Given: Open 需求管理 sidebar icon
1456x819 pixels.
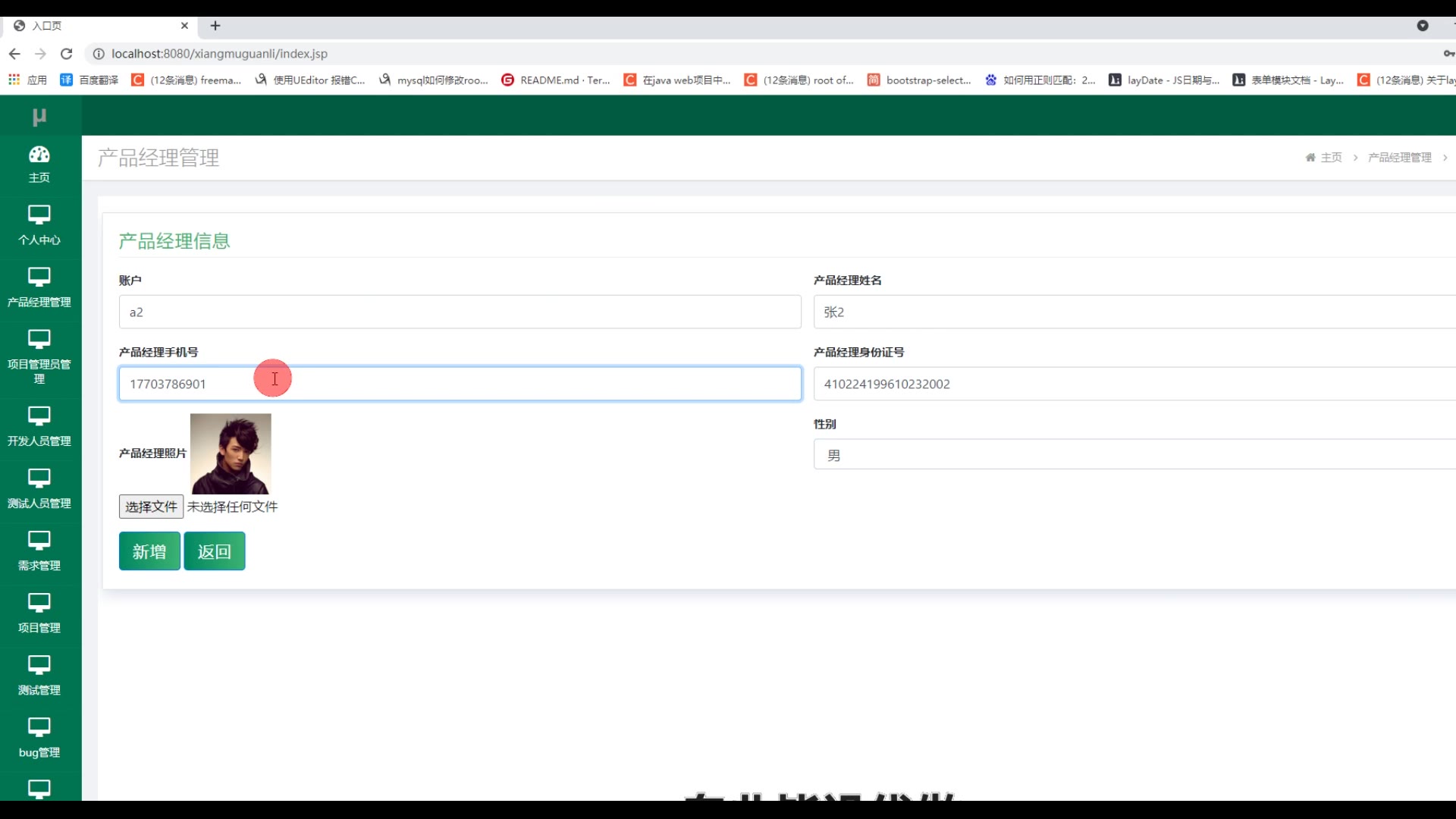Looking at the screenshot, I should pyautogui.click(x=39, y=540).
